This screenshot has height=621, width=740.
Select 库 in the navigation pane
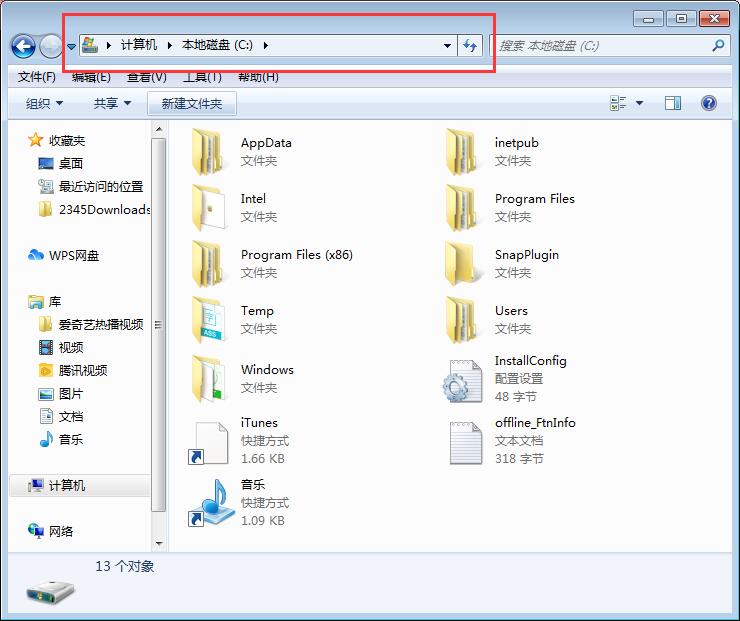55,302
